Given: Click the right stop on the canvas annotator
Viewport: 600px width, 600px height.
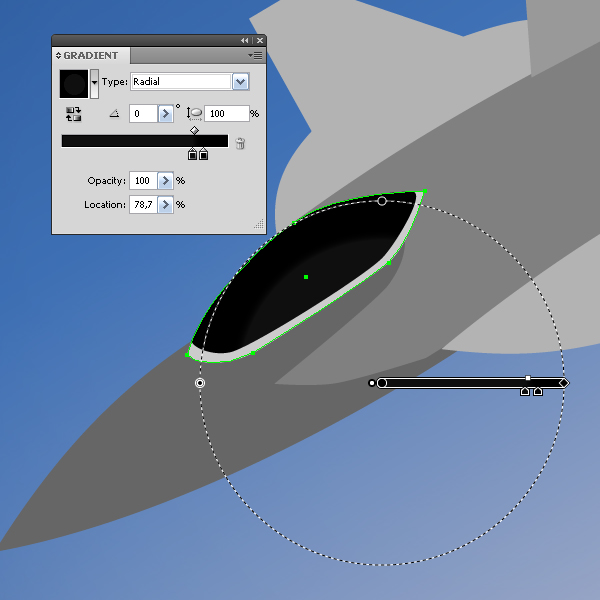Looking at the screenshot, I should (x=538, y=391).
